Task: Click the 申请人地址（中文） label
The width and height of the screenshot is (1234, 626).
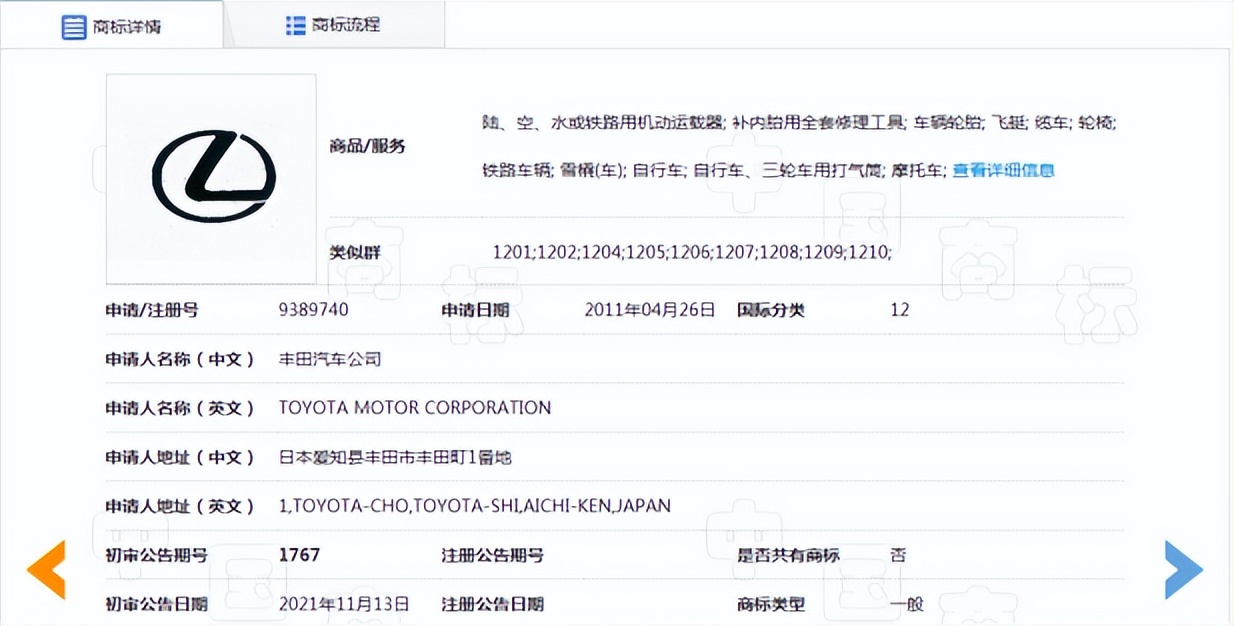Action: coord(181,457)
